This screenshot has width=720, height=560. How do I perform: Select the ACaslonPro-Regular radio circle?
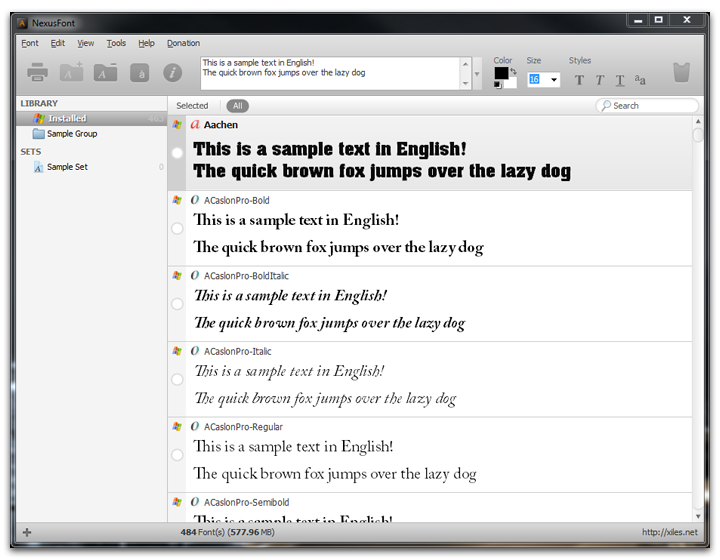pyautogui.click(x=177, y=455)
